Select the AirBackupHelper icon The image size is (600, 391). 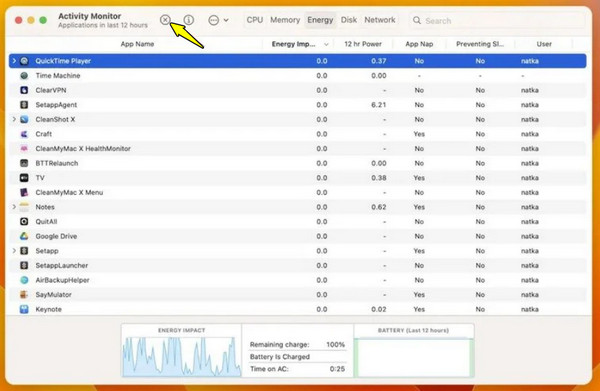pyautogui.click(x=24, y=280)
